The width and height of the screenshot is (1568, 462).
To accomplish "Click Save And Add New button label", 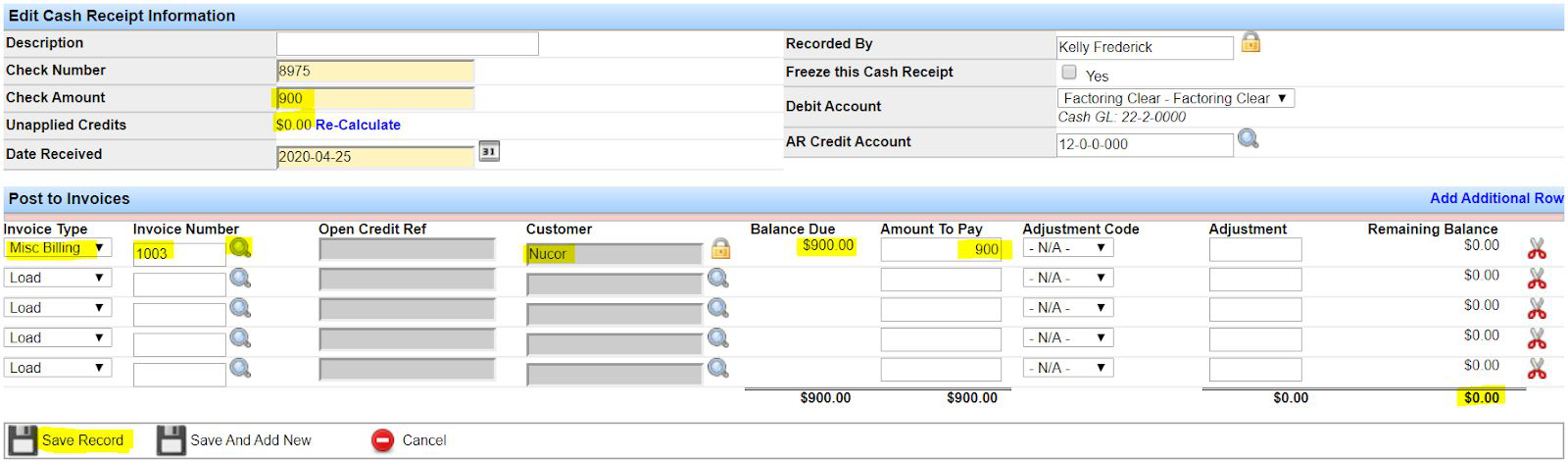I will [251, 440].
